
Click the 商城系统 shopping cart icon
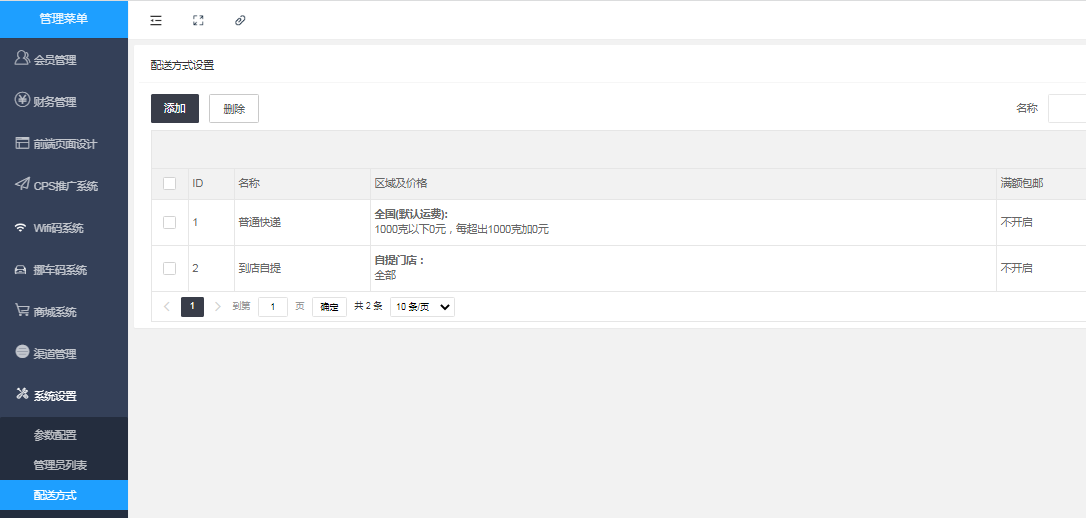pyautogui.click(x=22, y=310)
